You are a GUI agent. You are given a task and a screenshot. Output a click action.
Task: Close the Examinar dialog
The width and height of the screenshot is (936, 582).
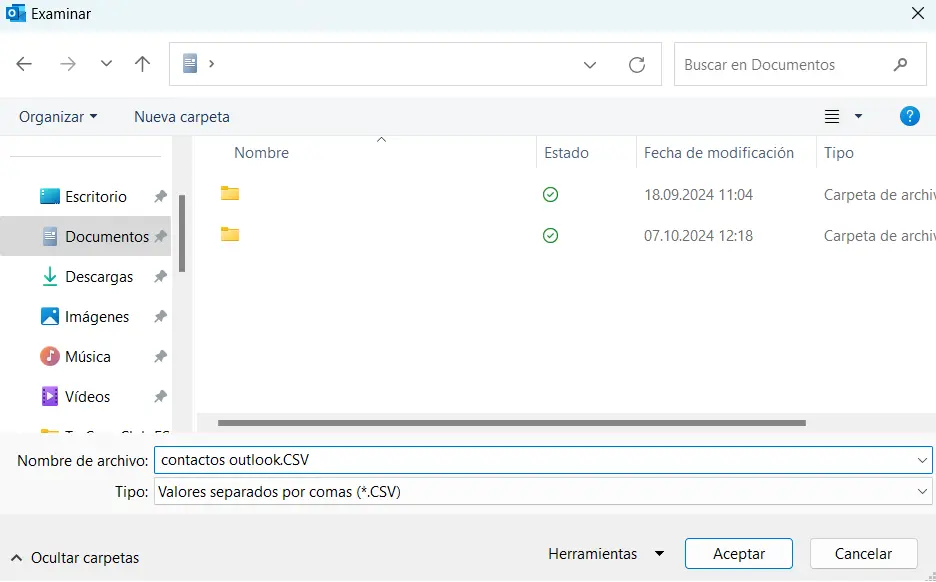[x=918, y=13]
